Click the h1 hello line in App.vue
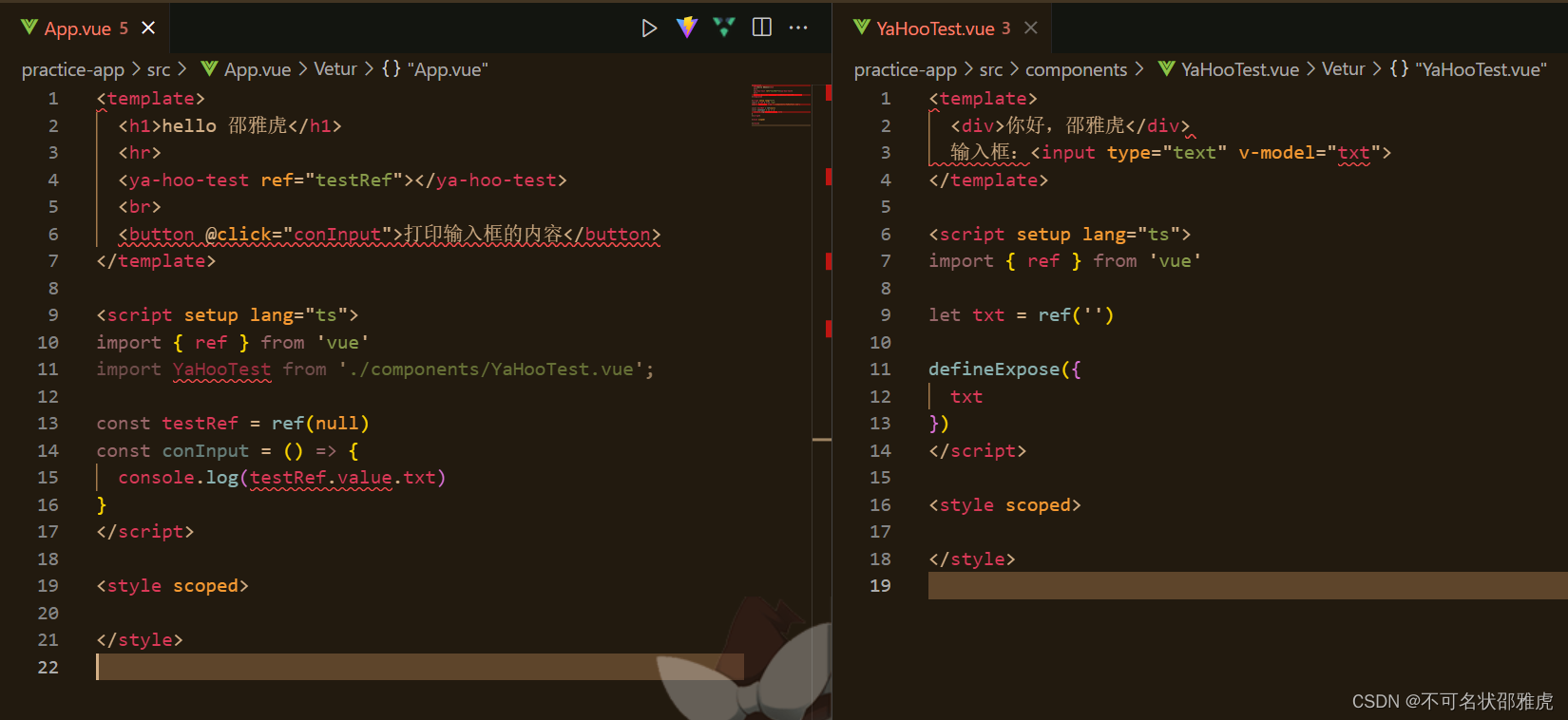This screenshot has width=1568, height=720. pos(230,125)
